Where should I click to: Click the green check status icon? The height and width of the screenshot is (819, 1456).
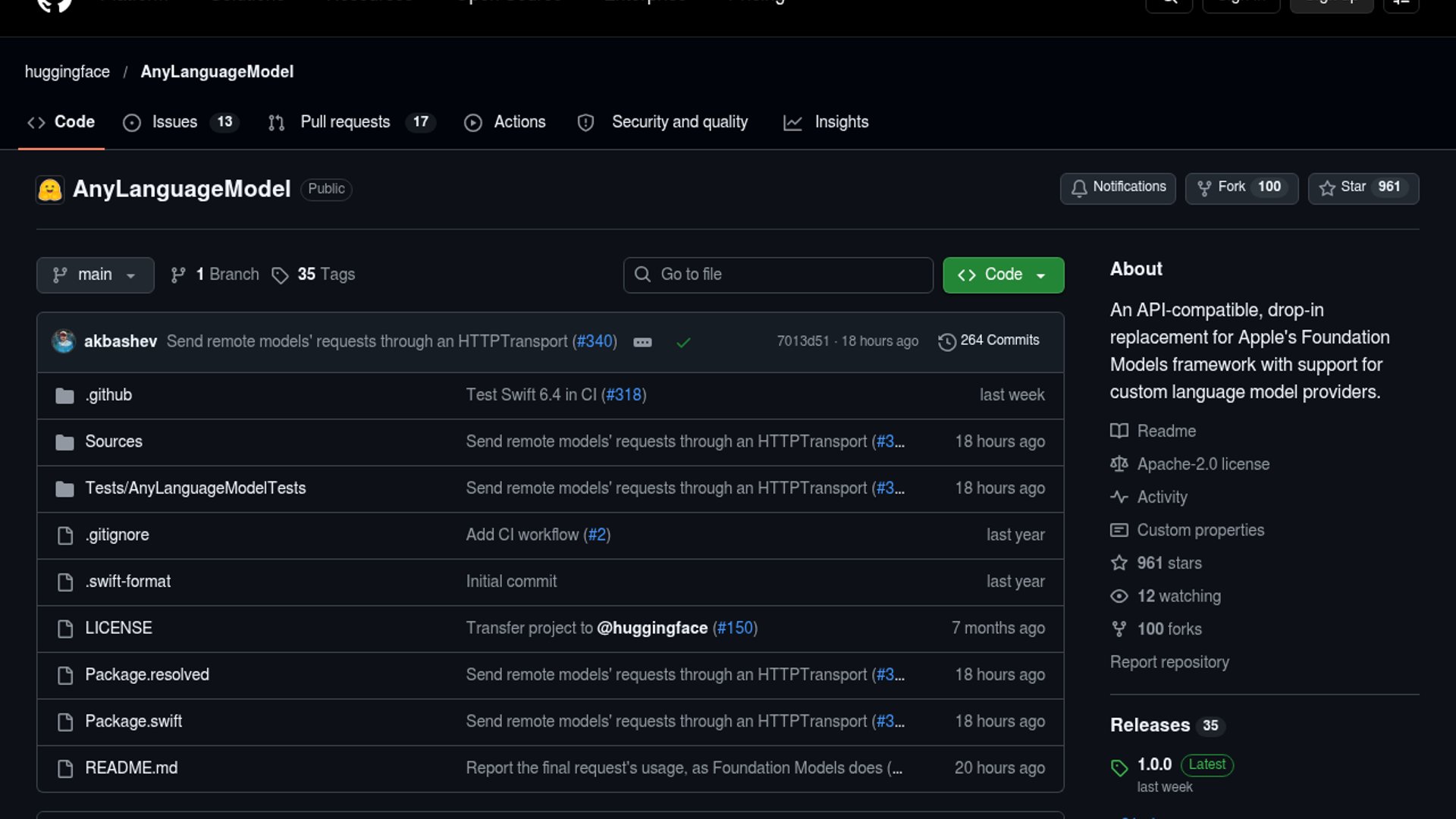[x=683, y=342]
